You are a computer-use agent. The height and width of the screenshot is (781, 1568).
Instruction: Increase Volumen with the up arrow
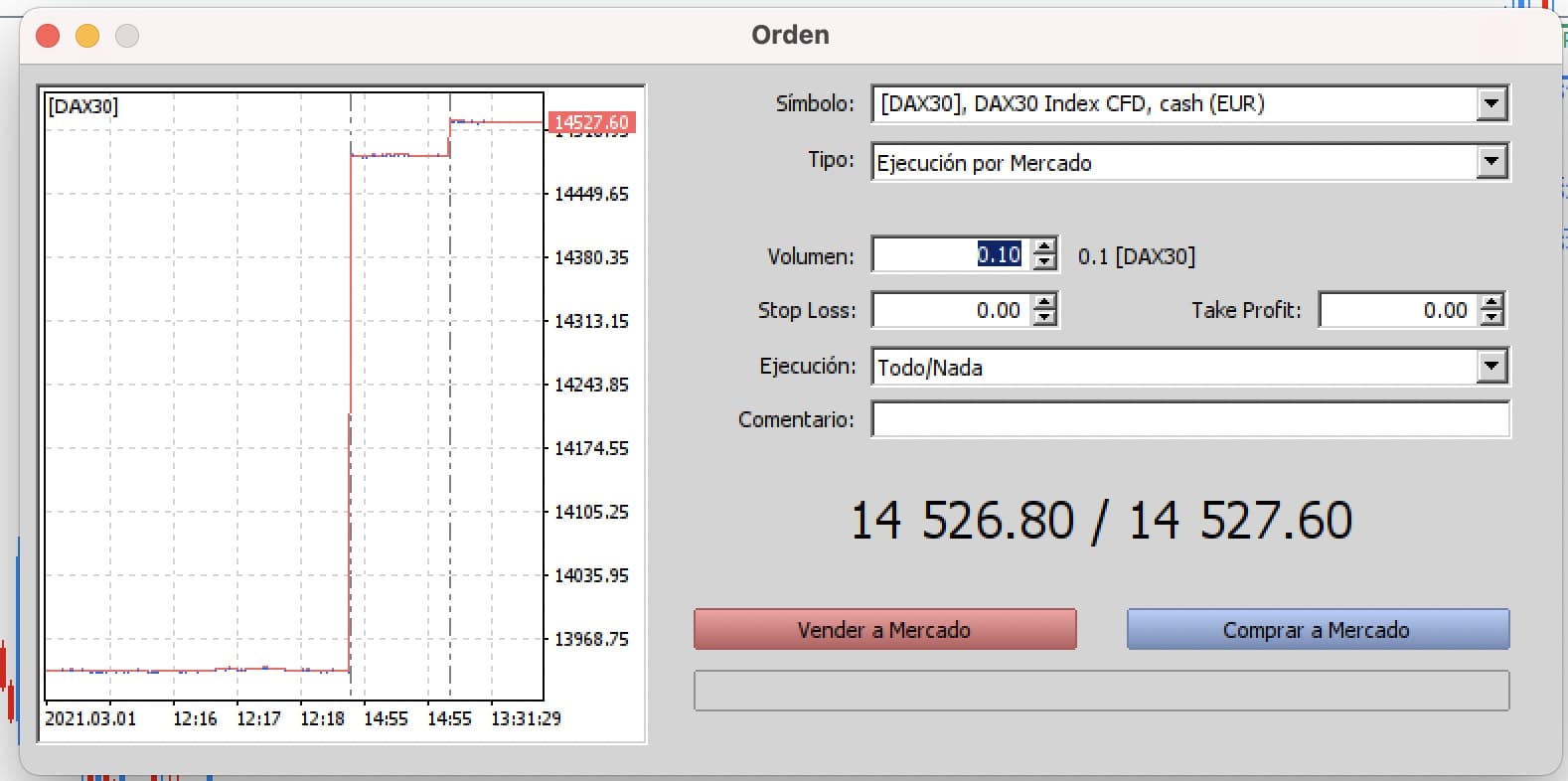point(1044,246)
